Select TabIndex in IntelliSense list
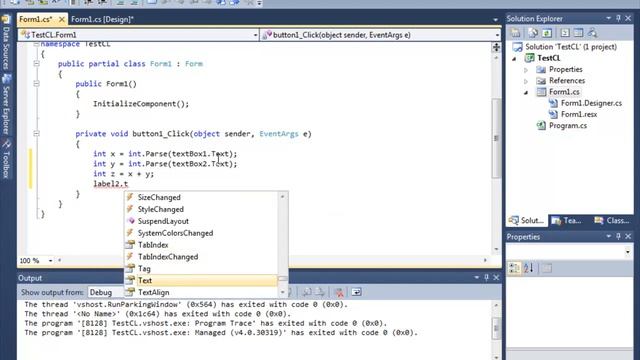The height and width of the screenshot is (360, 640). click(200, 245)
